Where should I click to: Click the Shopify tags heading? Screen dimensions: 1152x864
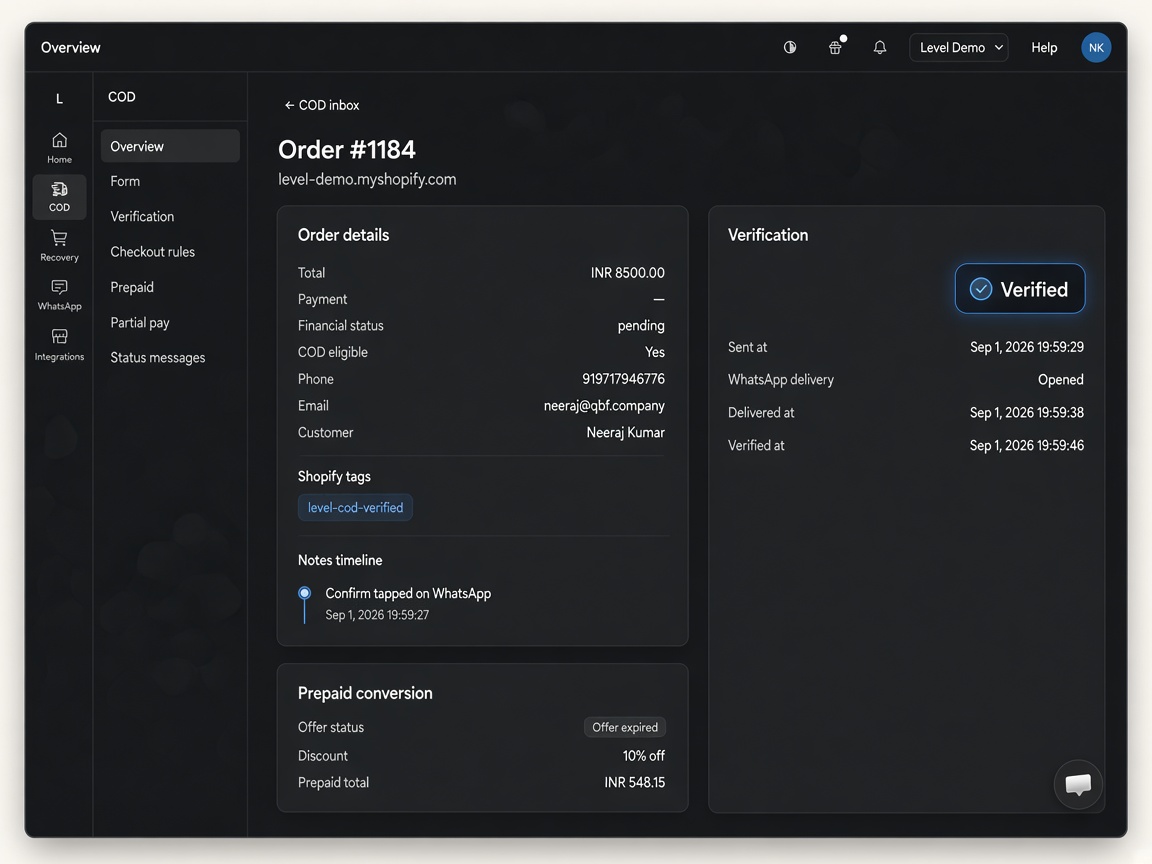(334, 477)
